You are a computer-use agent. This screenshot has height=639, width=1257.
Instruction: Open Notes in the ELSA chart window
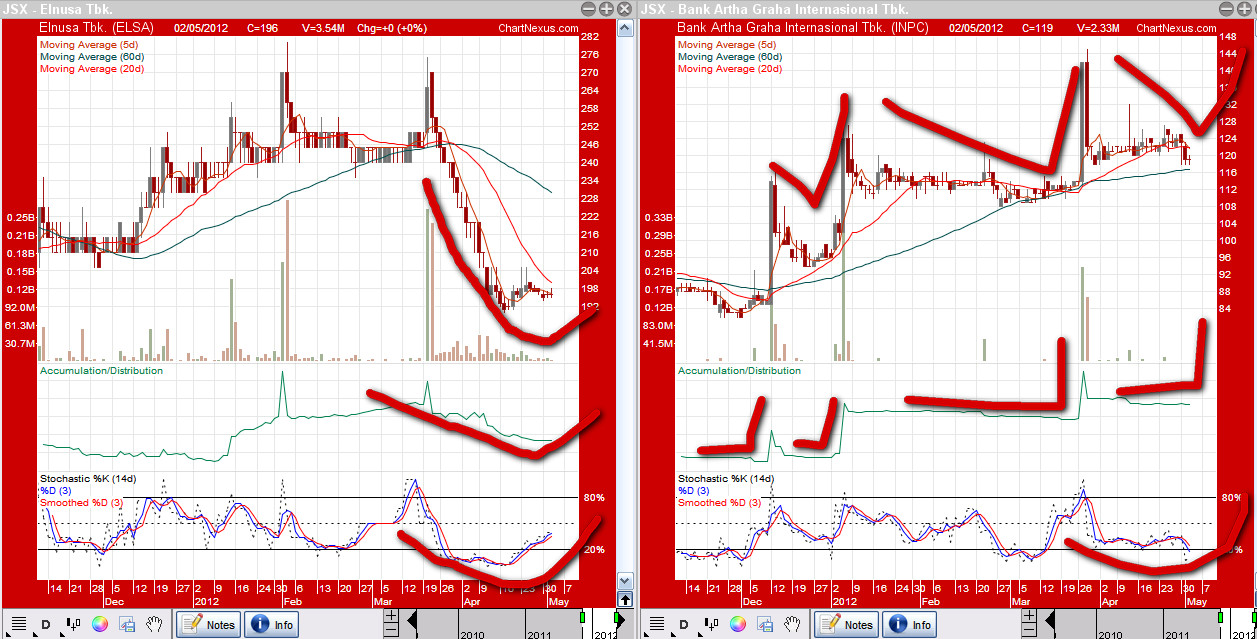coord(209,625)
